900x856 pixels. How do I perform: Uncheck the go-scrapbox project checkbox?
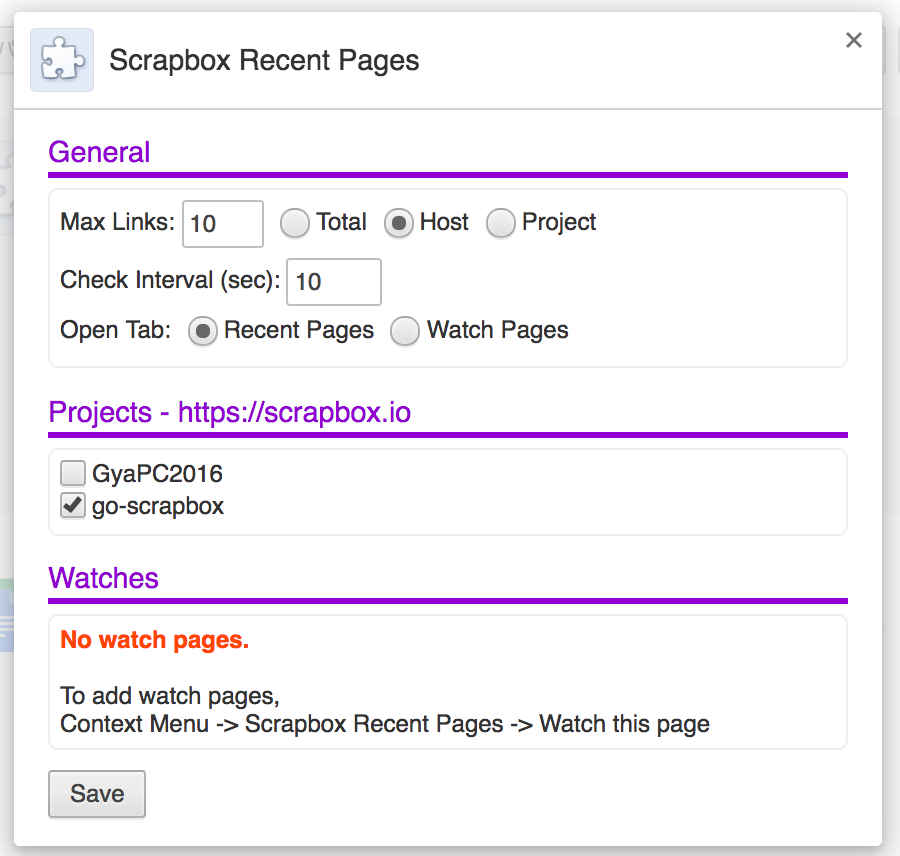coord(73,505)
